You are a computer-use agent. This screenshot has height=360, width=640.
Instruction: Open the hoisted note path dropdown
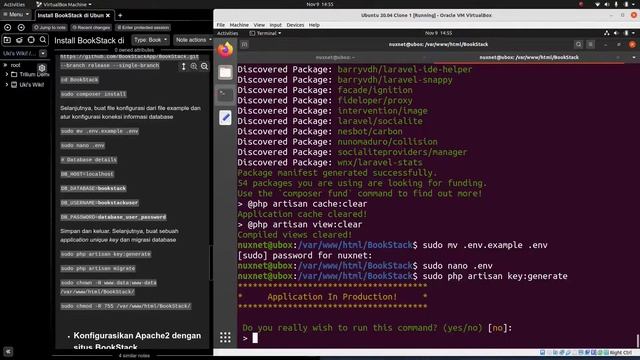[x=43, y=53]
